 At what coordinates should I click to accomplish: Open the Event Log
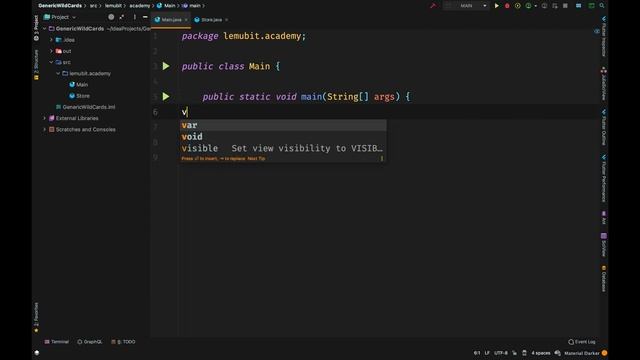coord(582,342)
